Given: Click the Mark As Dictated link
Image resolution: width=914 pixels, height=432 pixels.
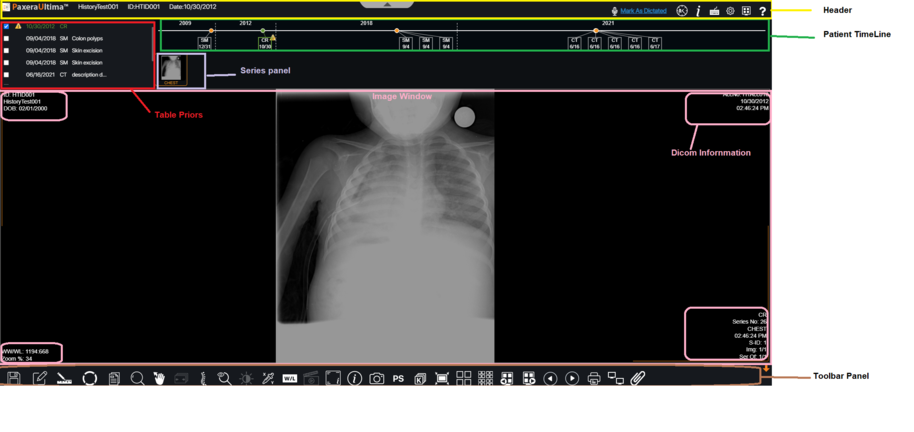Looking at the screenshot, I should coord(644,11).
